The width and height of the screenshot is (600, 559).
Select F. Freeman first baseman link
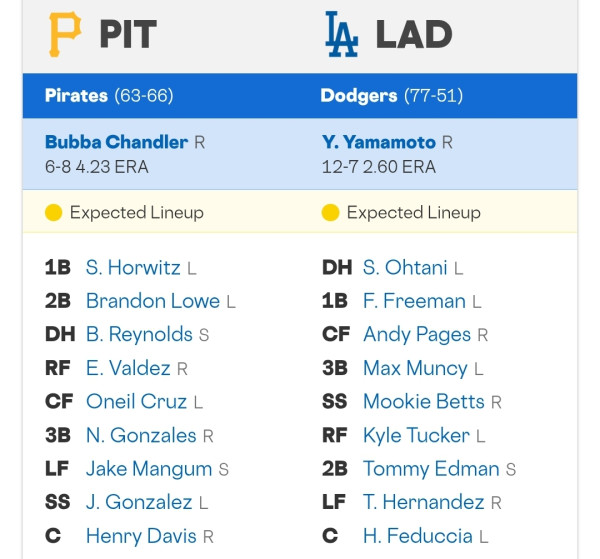tap(414, 301)
